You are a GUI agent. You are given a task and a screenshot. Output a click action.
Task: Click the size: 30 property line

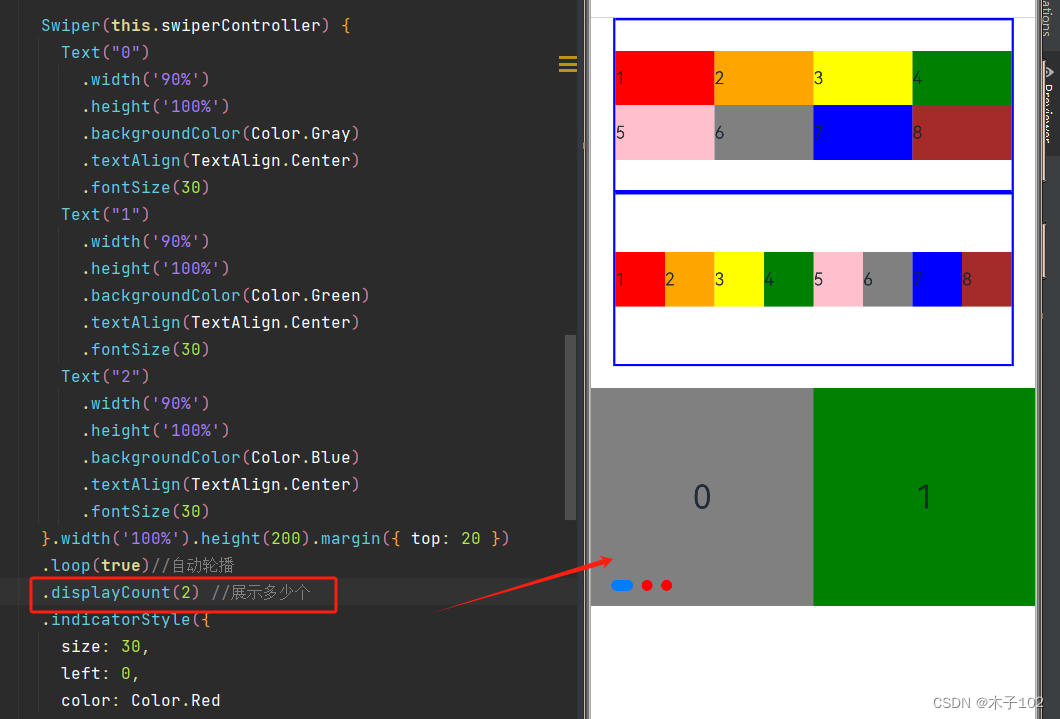(x=105, y=647)
